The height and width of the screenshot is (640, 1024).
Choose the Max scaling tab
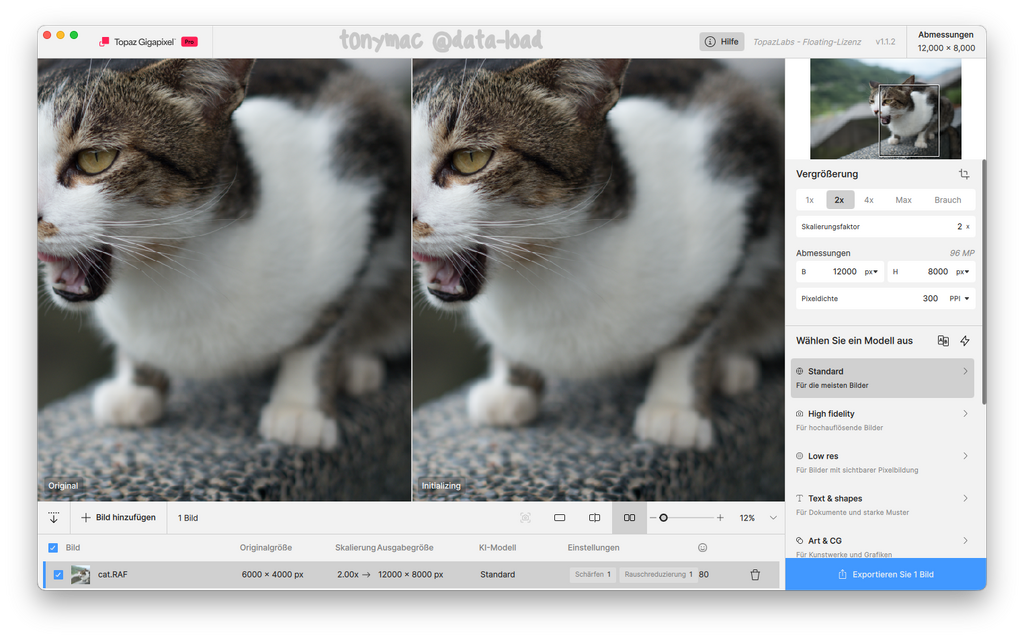click(x=903, y=200)
